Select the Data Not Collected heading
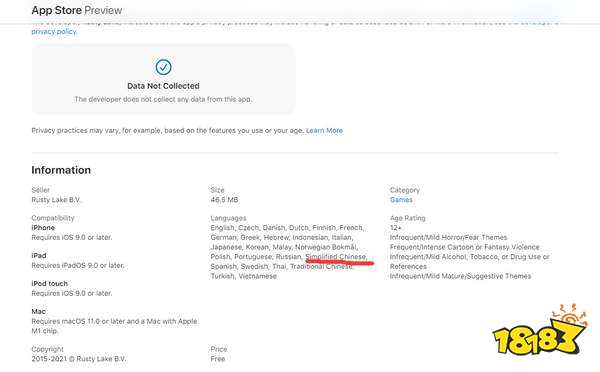The width and height of the screenshot is (600, 372). point(163,86)
